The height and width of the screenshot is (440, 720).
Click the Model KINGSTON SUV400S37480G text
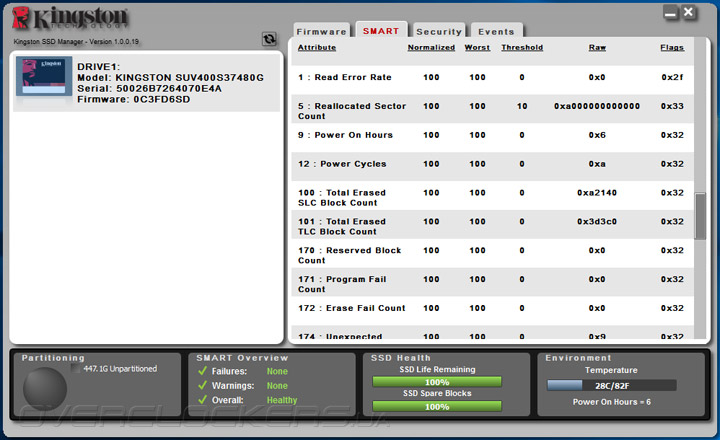pos(170,78)
